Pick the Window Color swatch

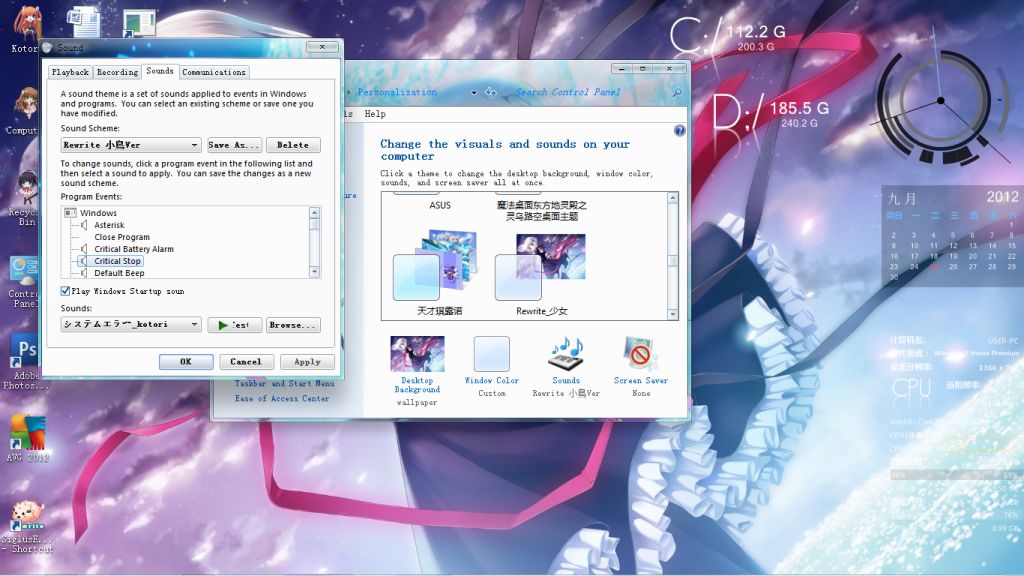491,355
